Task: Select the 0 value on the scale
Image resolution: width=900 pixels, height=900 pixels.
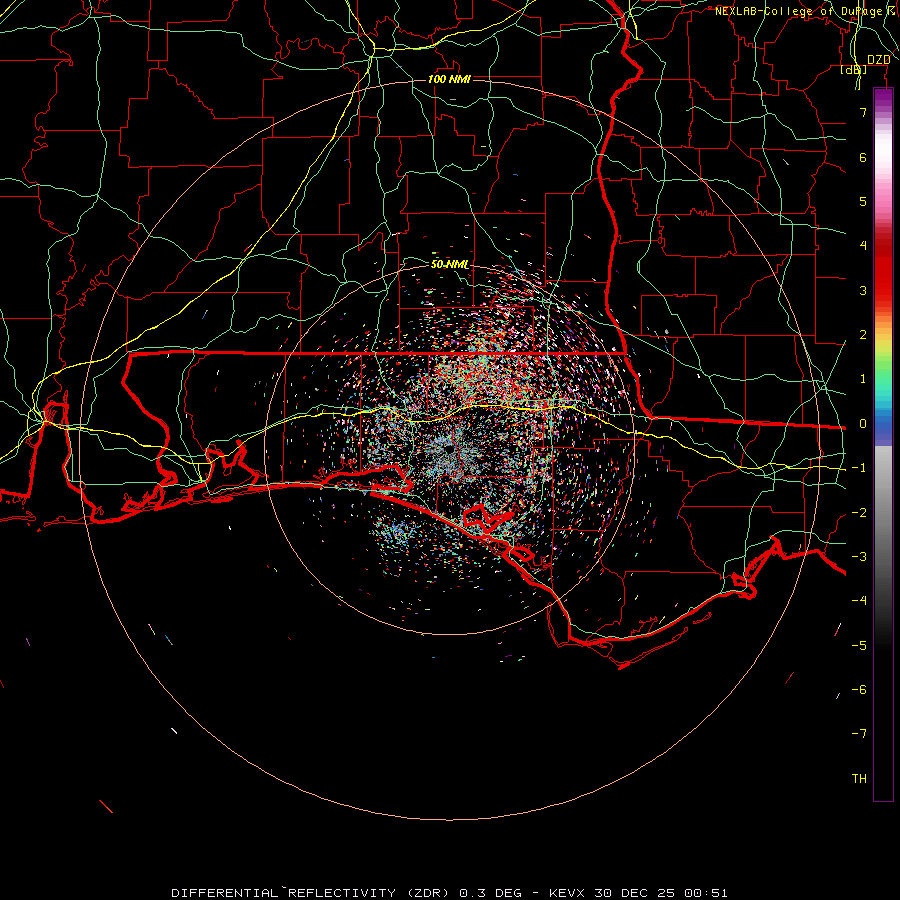Action: [x=863, y=424]
